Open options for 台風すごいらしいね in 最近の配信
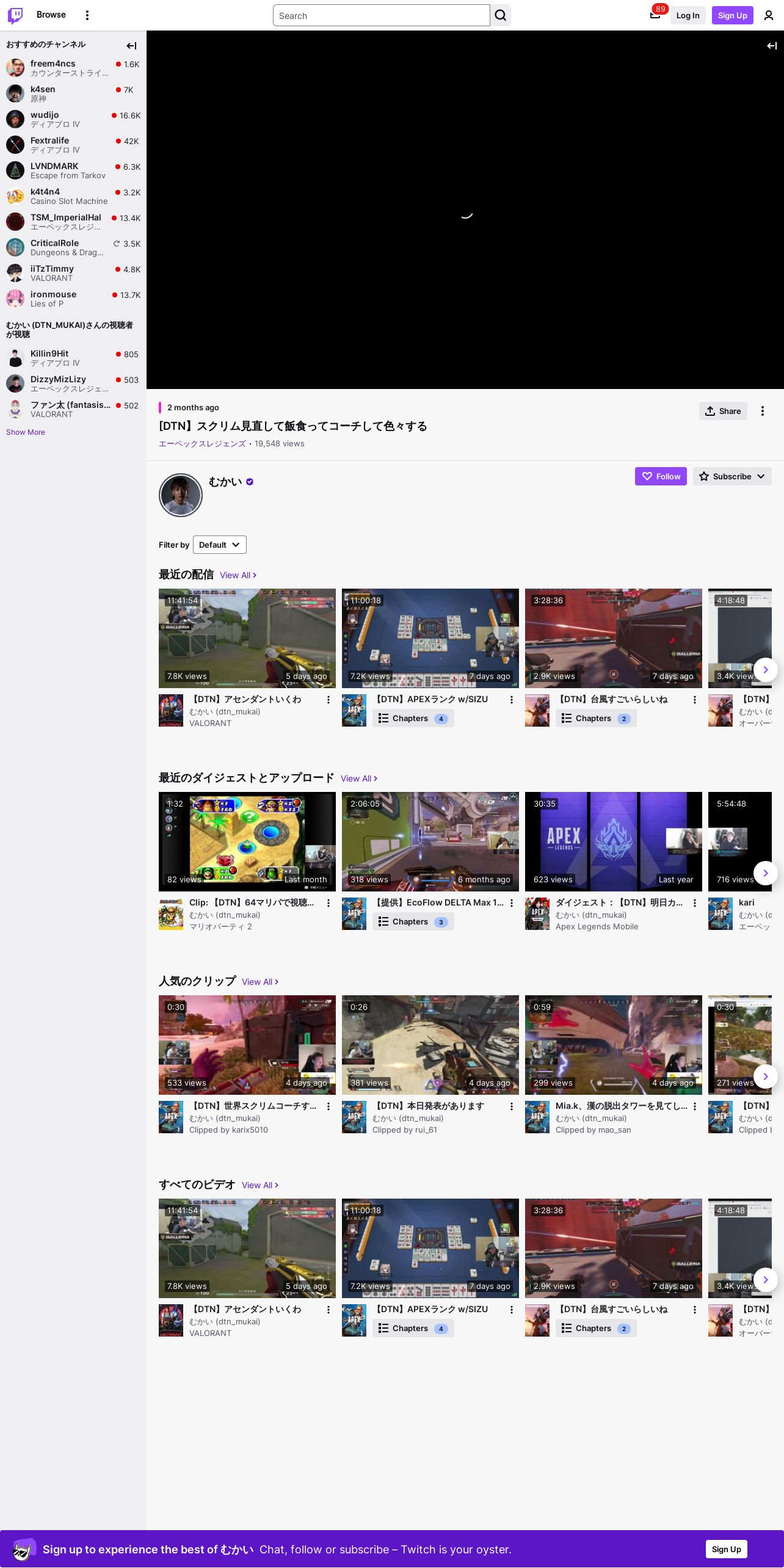784x1568 pixels. click(695, 700)
